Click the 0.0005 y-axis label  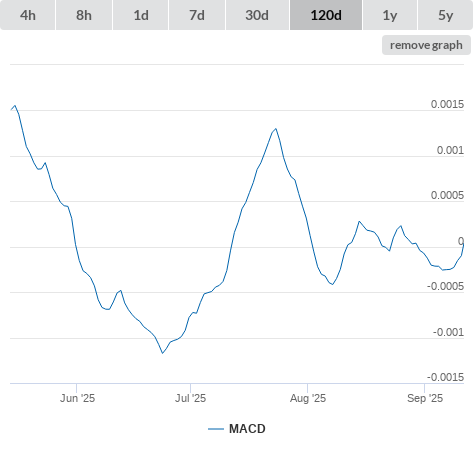[x=447, y=195]
